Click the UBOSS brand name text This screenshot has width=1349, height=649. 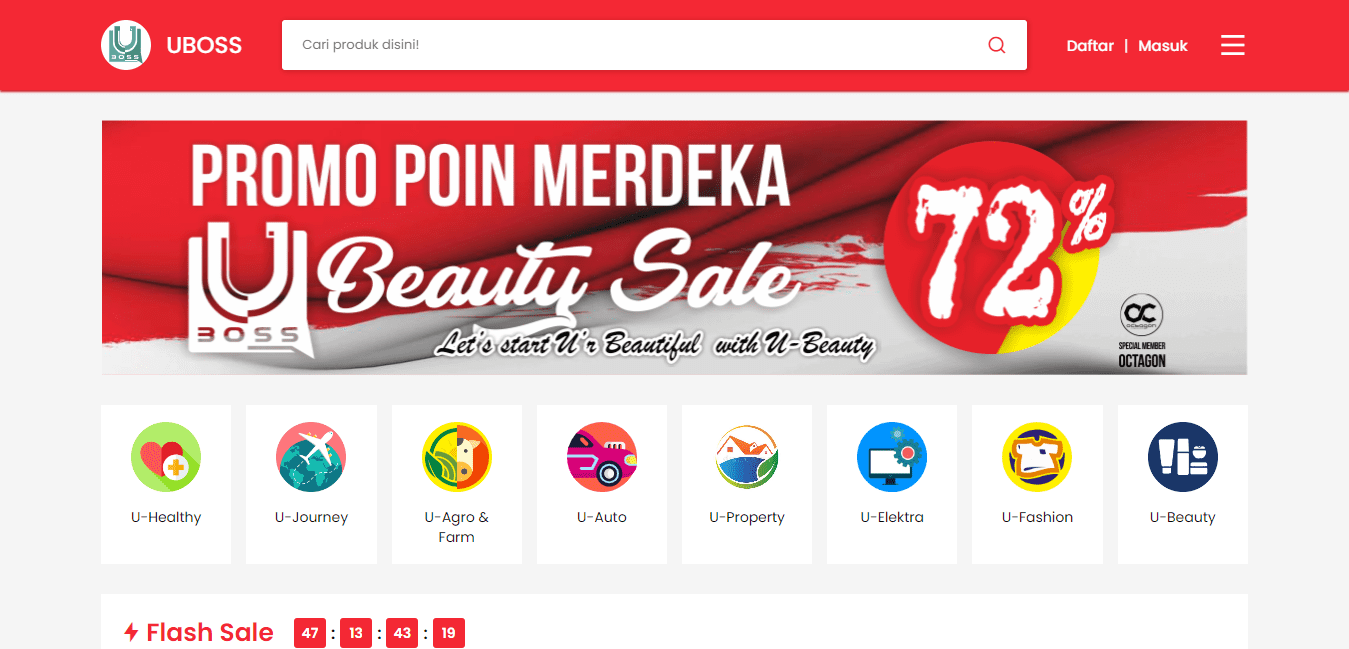[204, 45]
